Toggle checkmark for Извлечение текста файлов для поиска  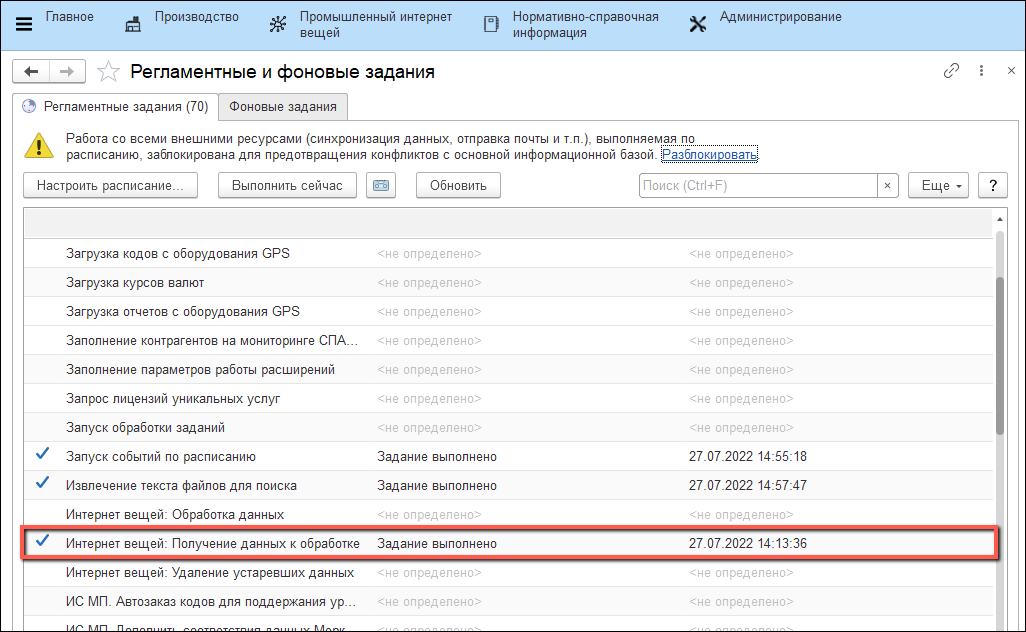pyautogui.click(x=43, y=485)
